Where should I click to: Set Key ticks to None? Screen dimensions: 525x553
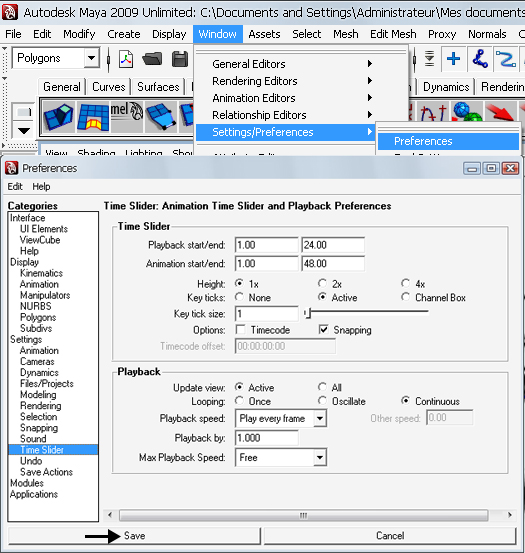[x=239, y=297]
